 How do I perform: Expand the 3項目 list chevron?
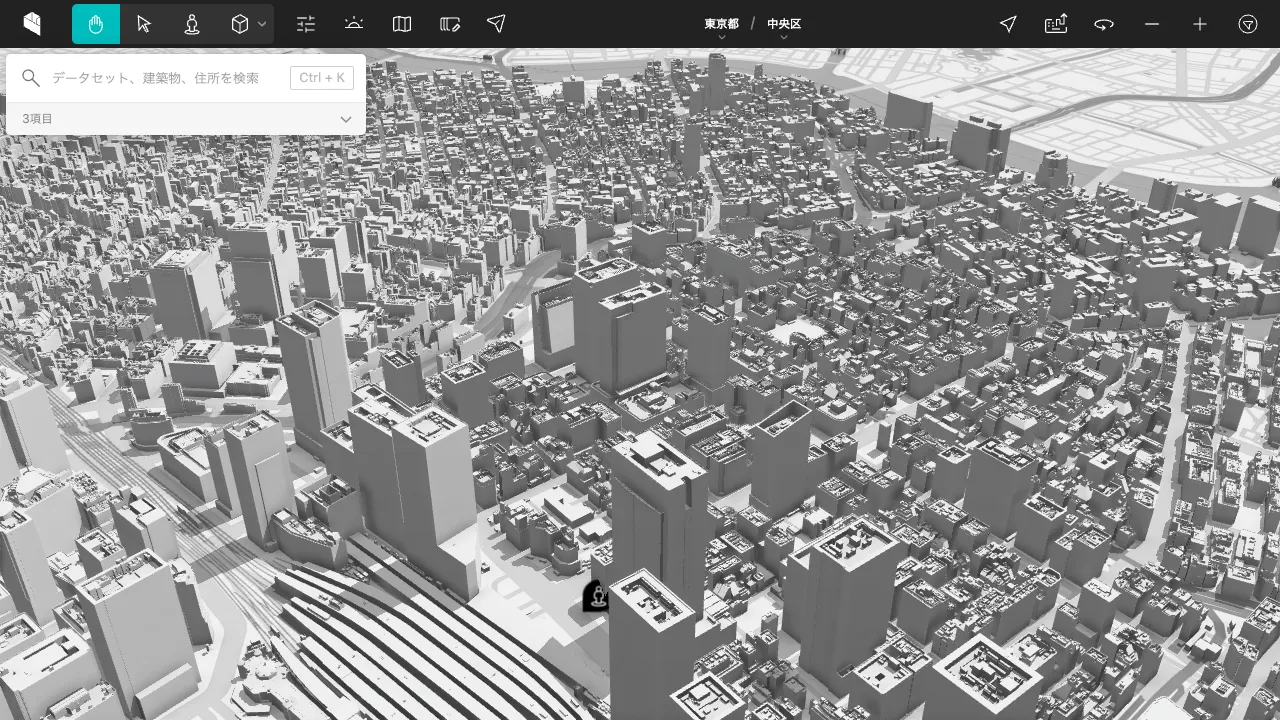[x=346, y=119]
